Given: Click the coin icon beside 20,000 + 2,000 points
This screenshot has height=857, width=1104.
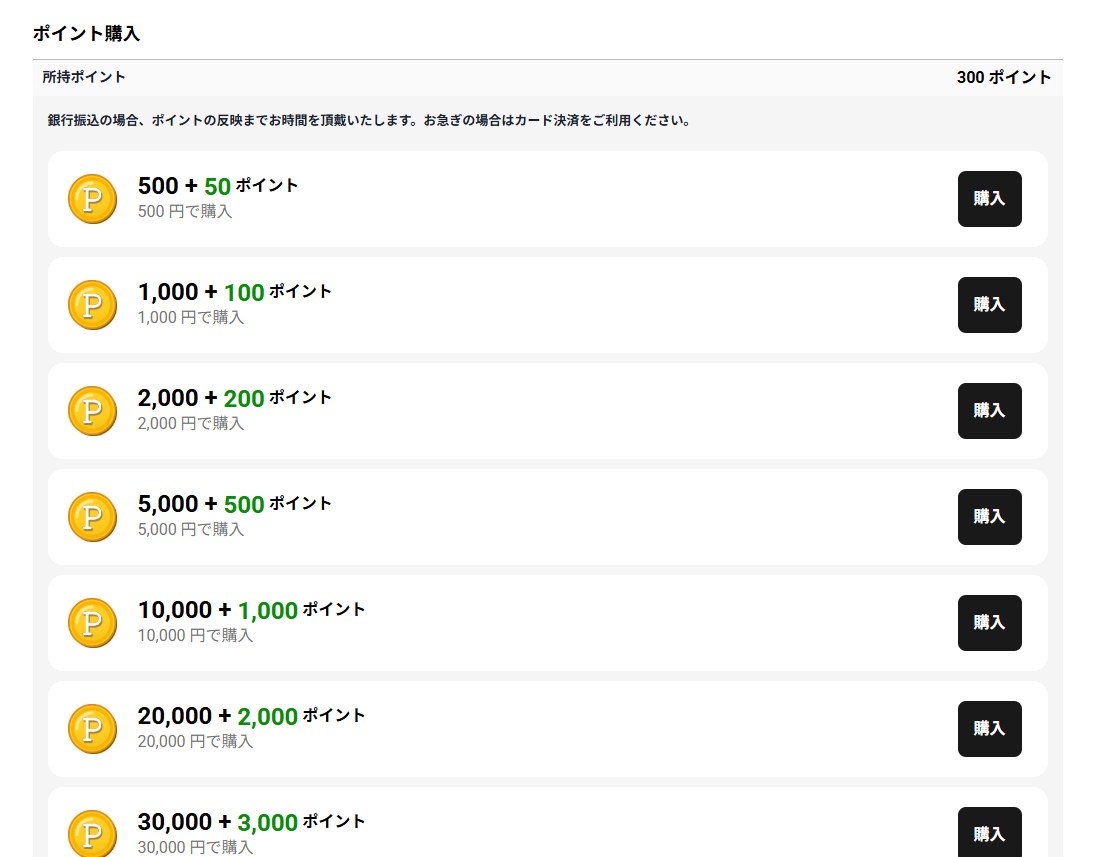Looking at the screenshot, I should pos(92,729).
